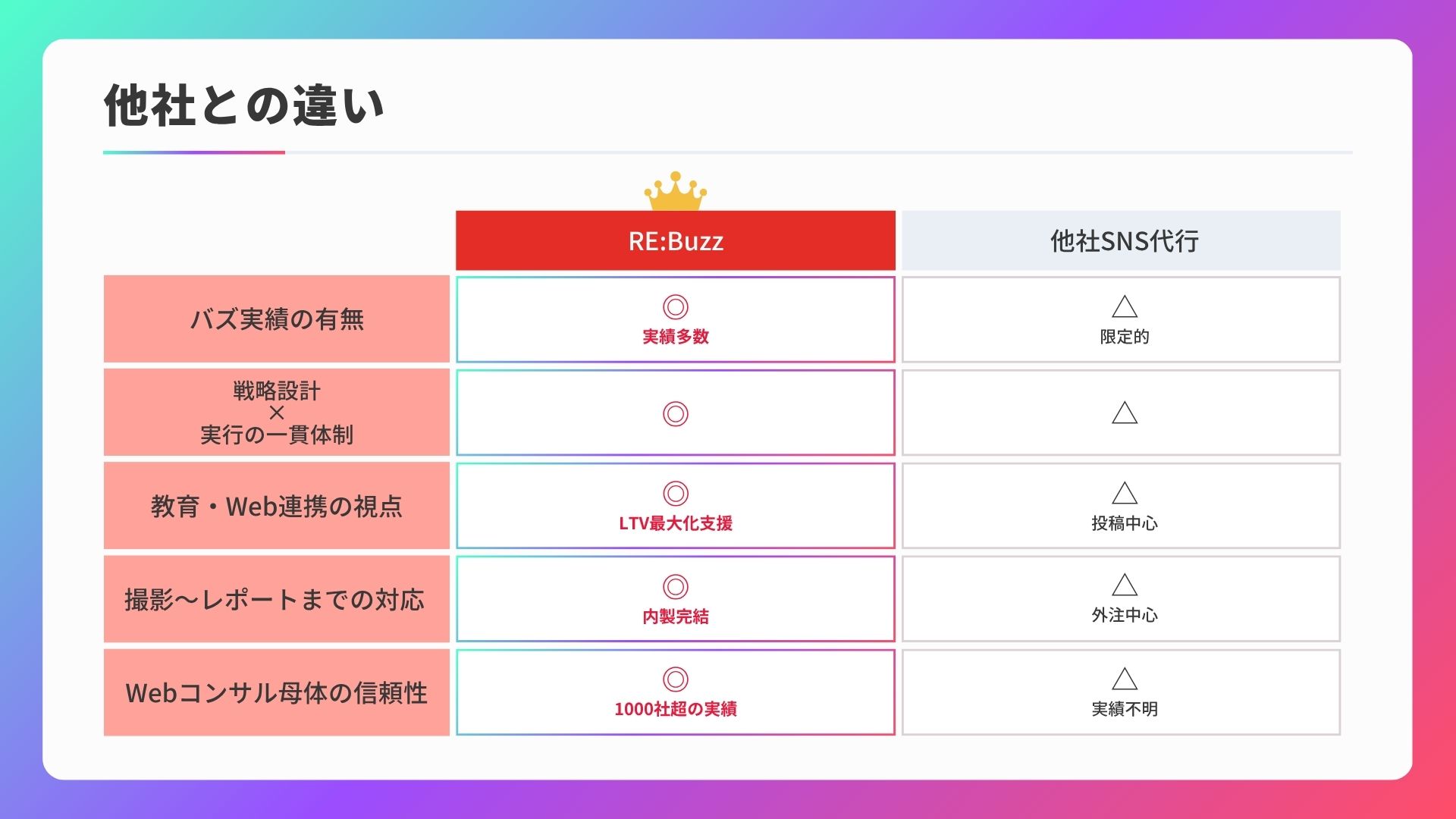Viewport: 1456px width, 819px height.
Task: Select the double-circle icon above 1000社超の実績
Action: pos(675,679)
